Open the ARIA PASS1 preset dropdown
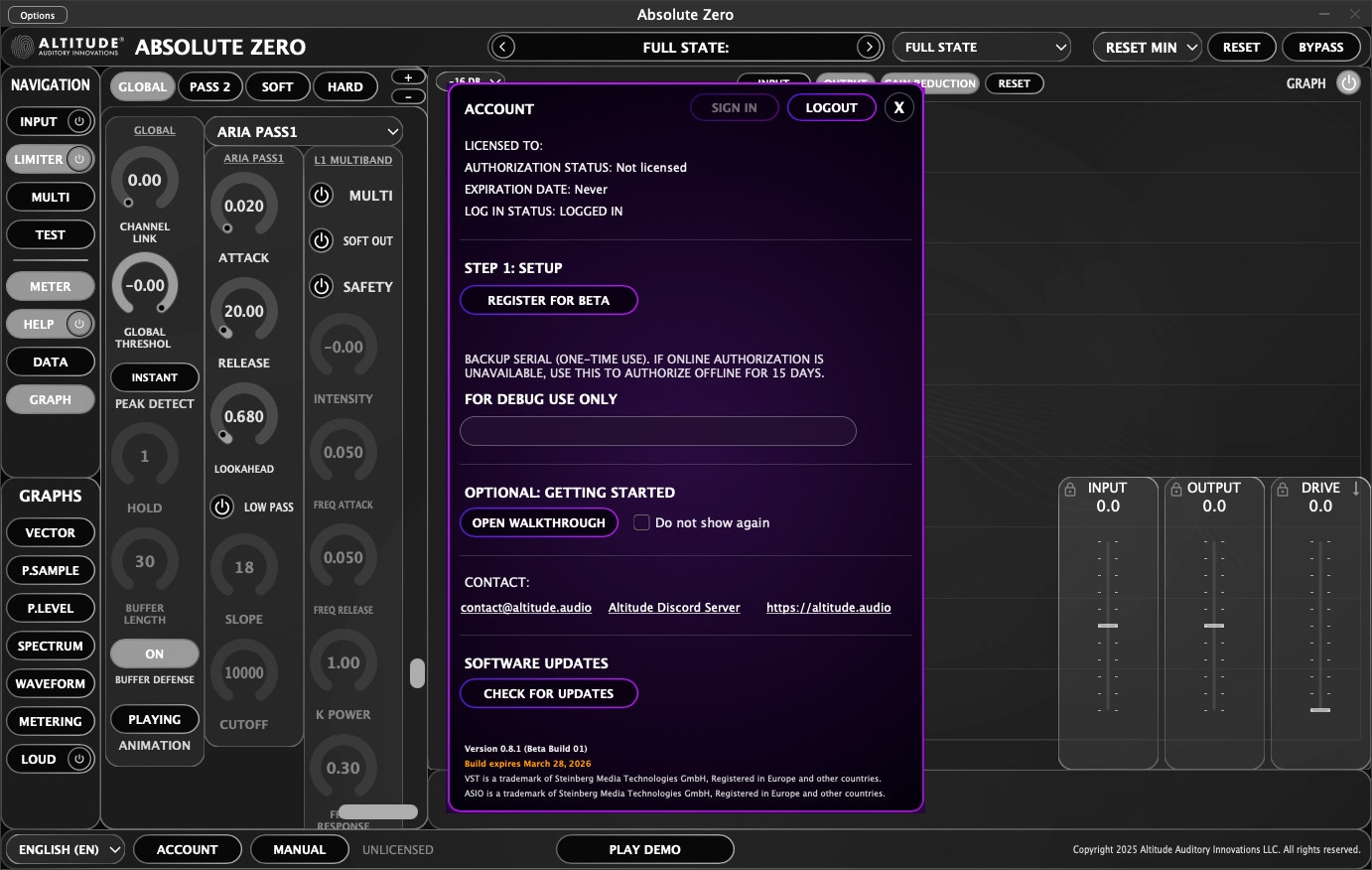 [x=303, y=131]
